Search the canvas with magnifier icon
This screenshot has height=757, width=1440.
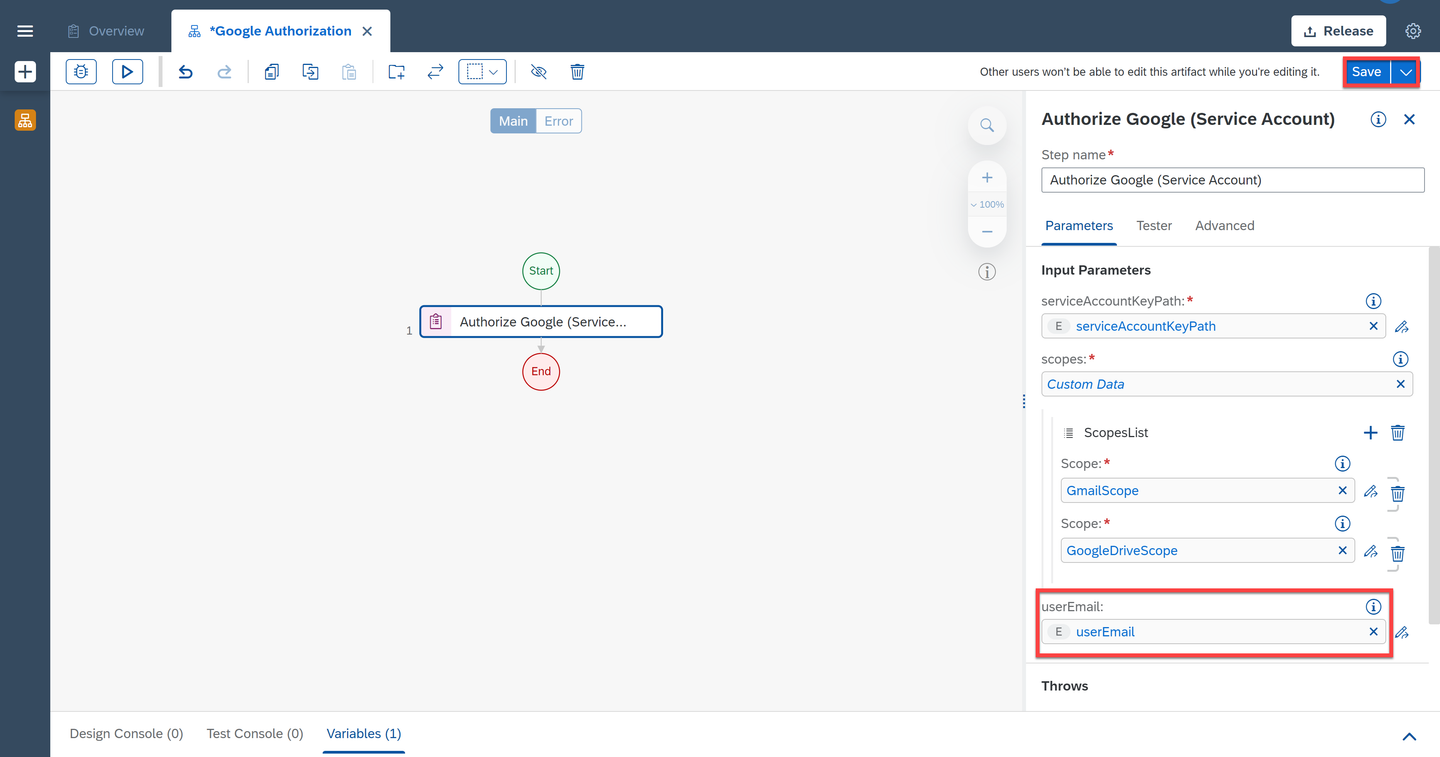coord(987,125)
